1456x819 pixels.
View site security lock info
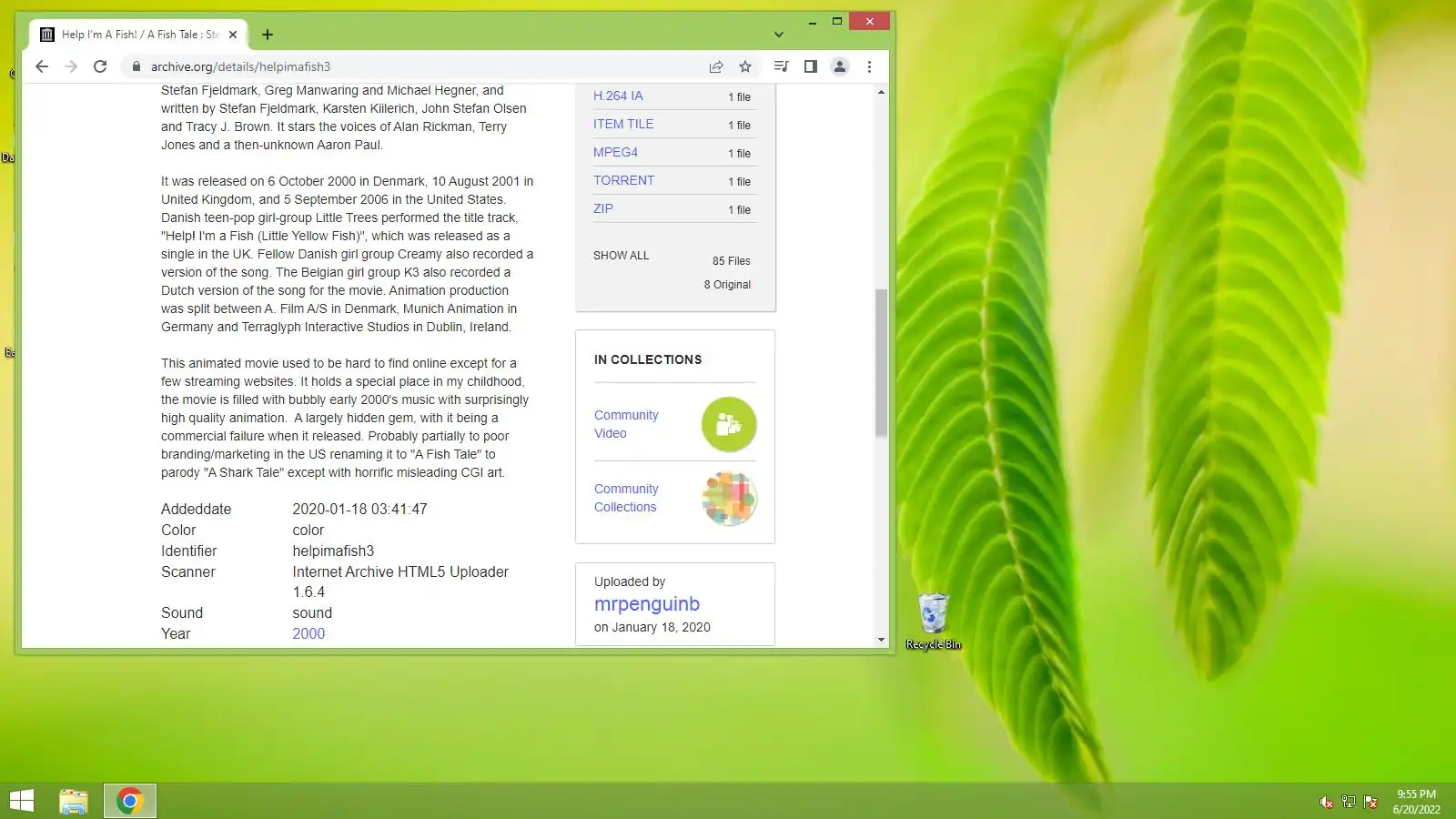(x=136, y=66)
